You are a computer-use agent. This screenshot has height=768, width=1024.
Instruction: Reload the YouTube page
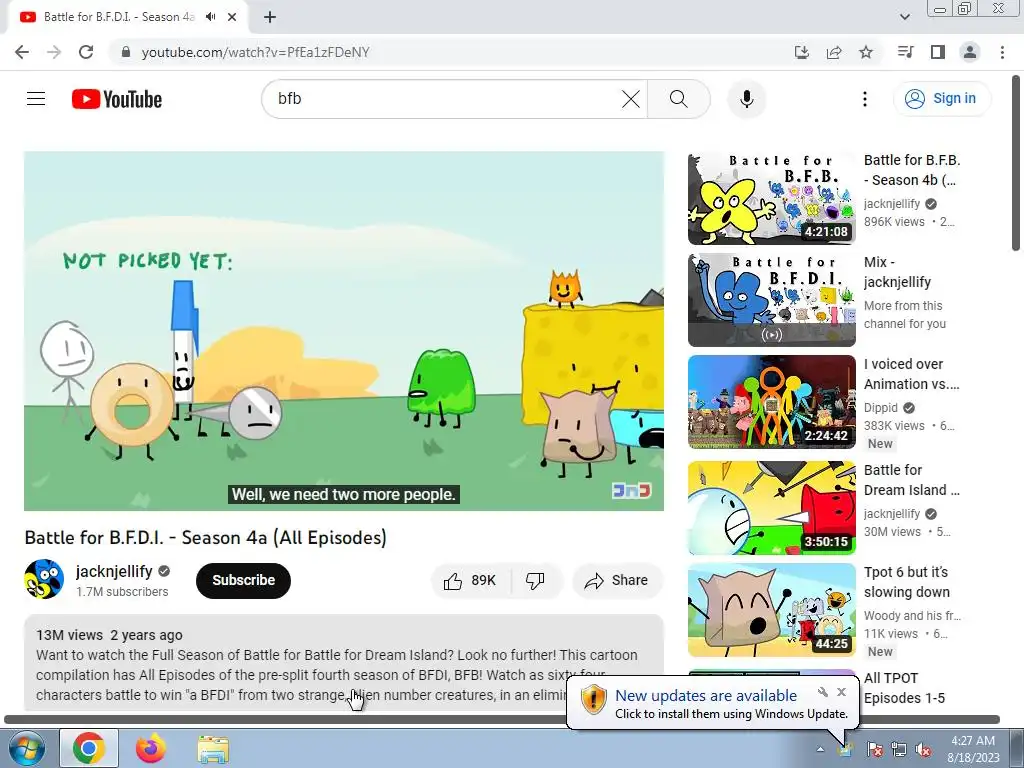click(86, 52)
